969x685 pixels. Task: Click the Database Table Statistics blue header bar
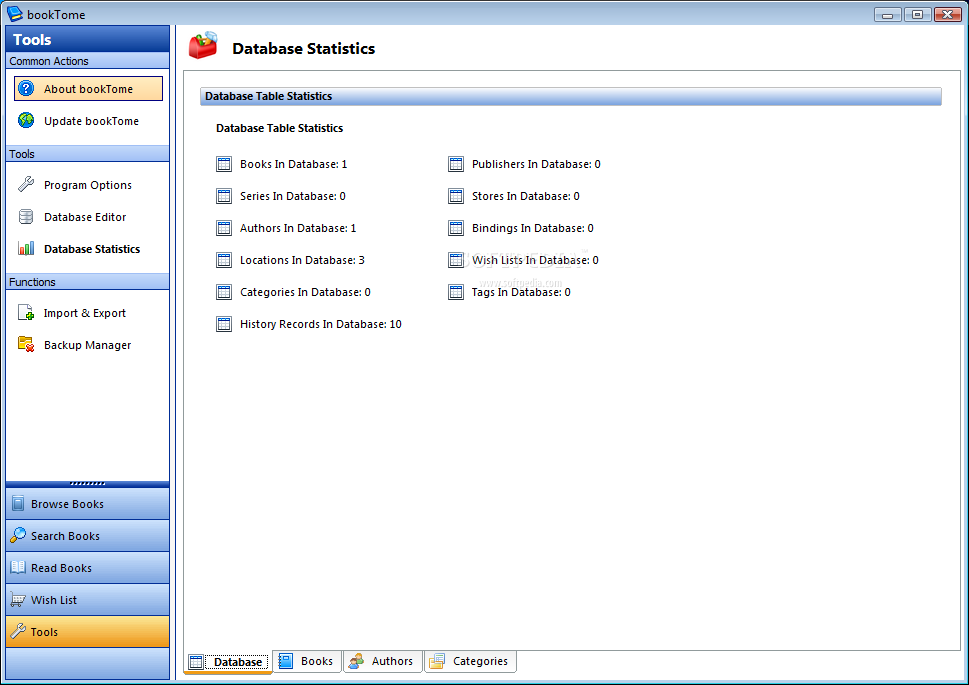click(x=570, y=96)
